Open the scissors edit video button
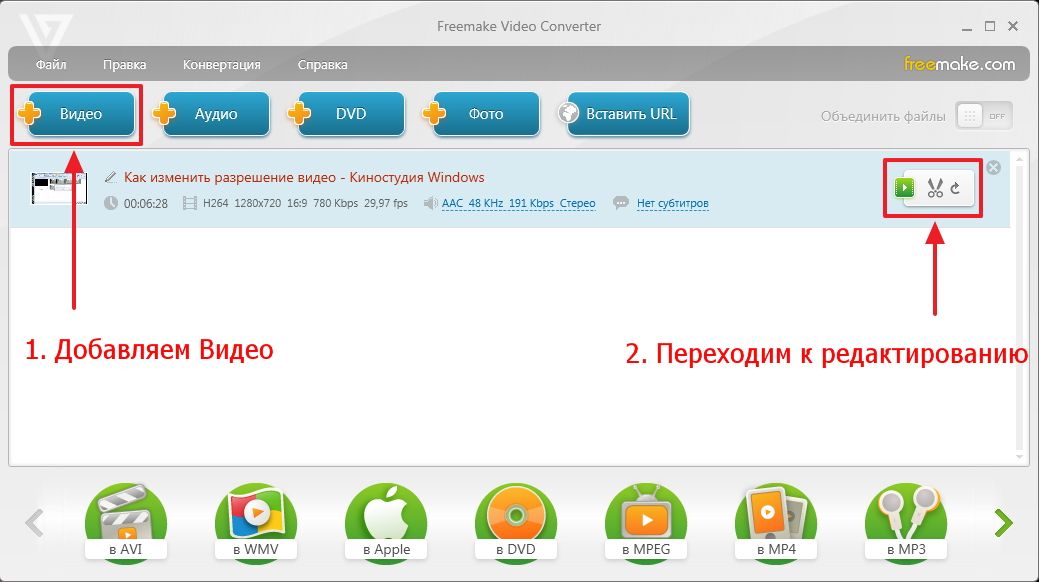Image resolution: width=1039 pixels, height=582 pixels. pos(935,187)
